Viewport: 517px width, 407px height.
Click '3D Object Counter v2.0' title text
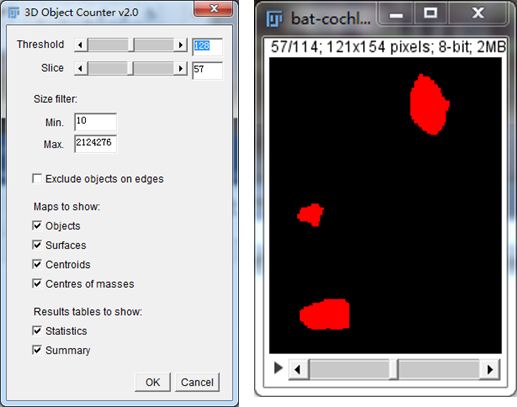click(81, 13)
